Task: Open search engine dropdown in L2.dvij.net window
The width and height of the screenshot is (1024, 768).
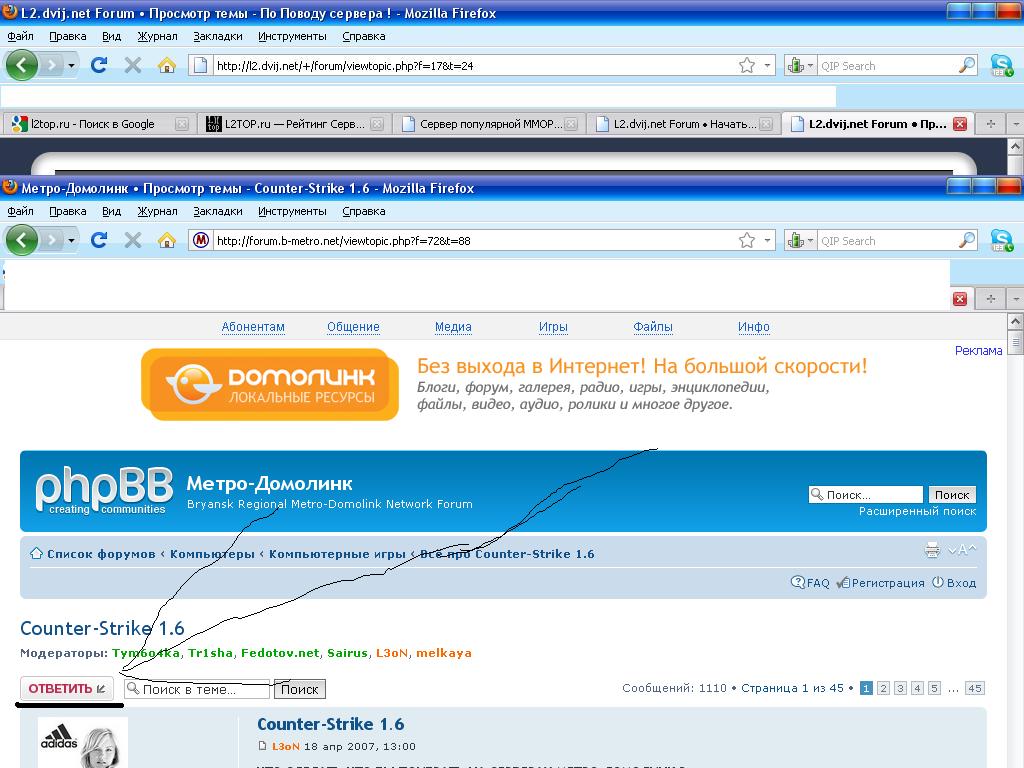Action: [810, 65]
